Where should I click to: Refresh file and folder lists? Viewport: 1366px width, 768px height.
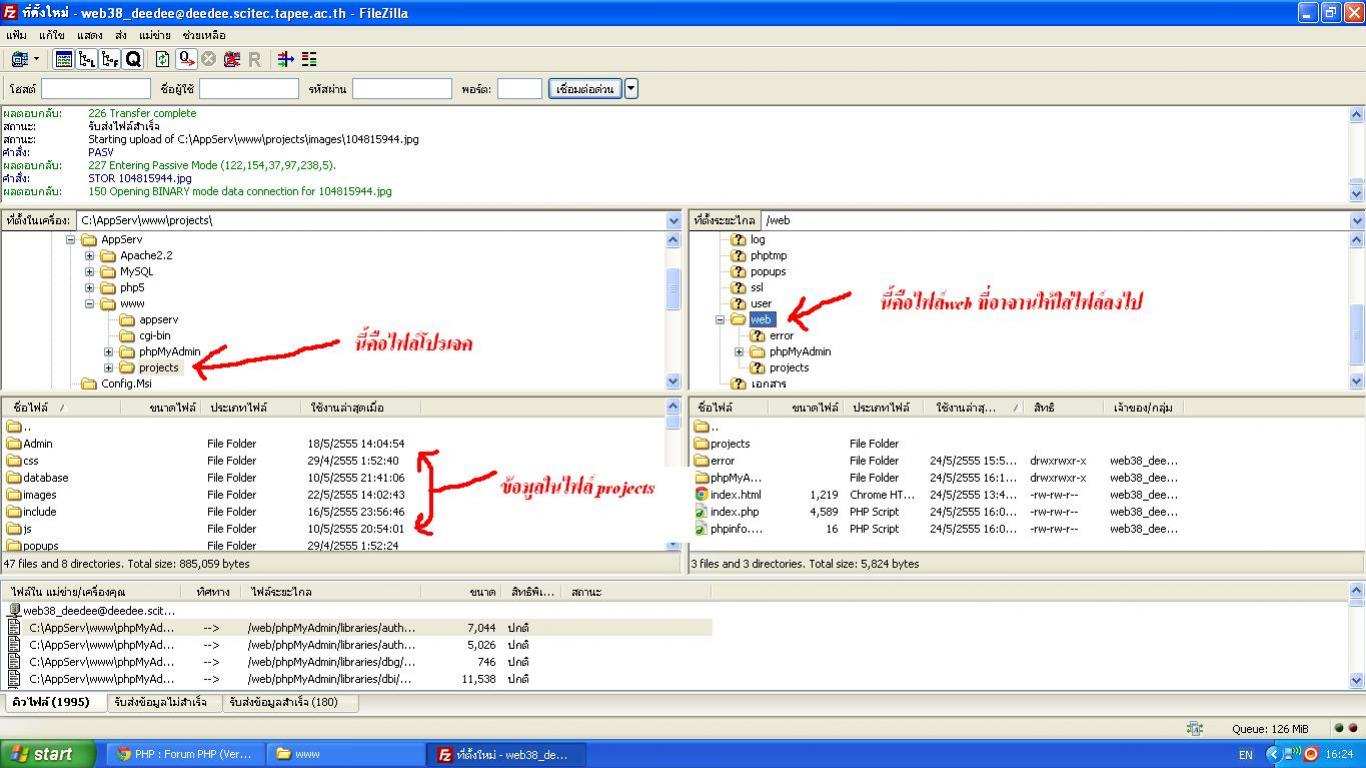162,59
